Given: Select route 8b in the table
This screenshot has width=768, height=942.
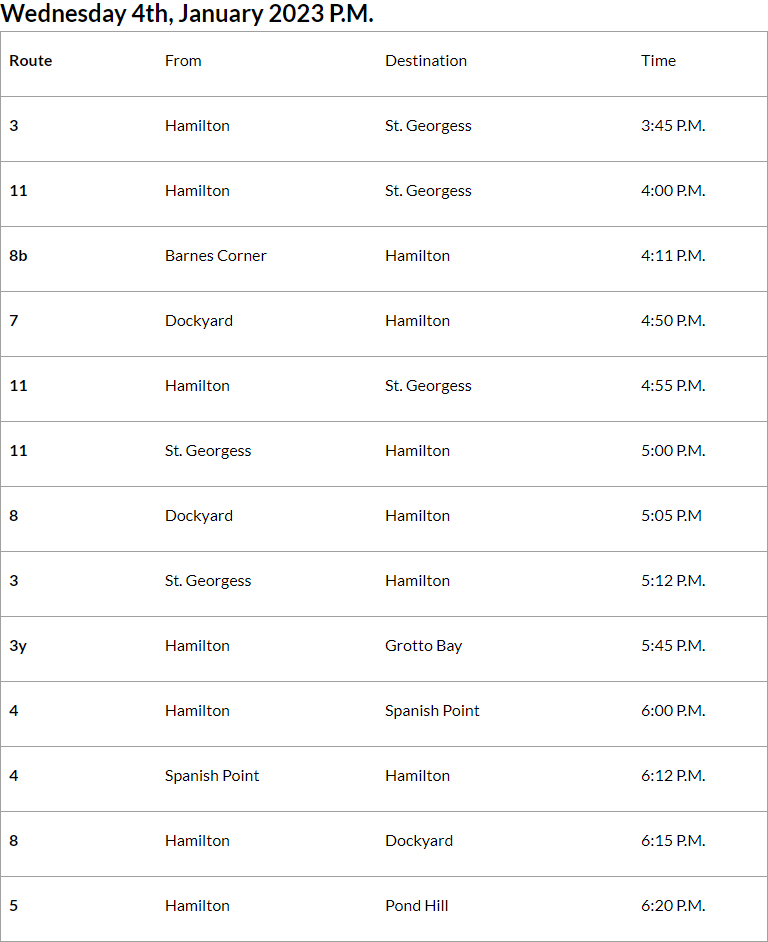Looking at the screenshot, I should (19, 256).
